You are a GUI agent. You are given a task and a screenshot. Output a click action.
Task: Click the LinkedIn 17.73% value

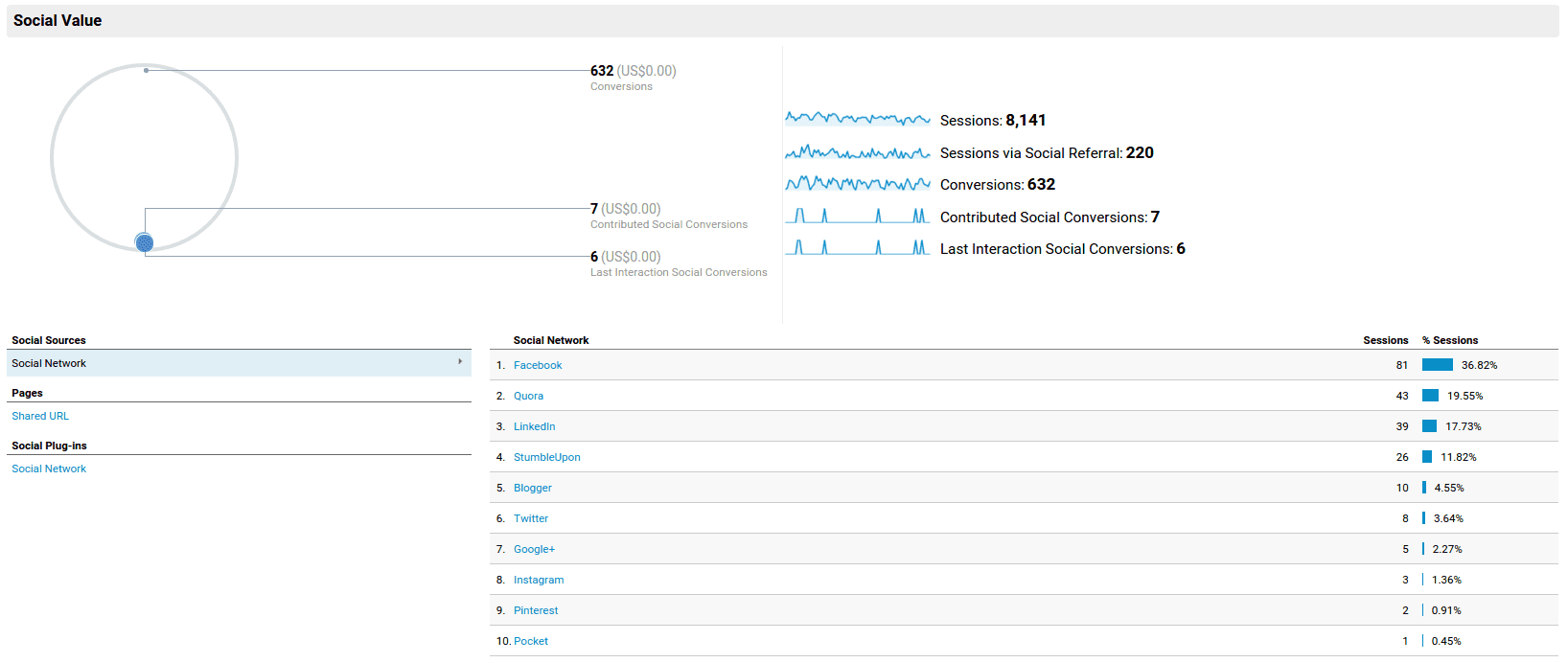click(x=1464, y=426)
